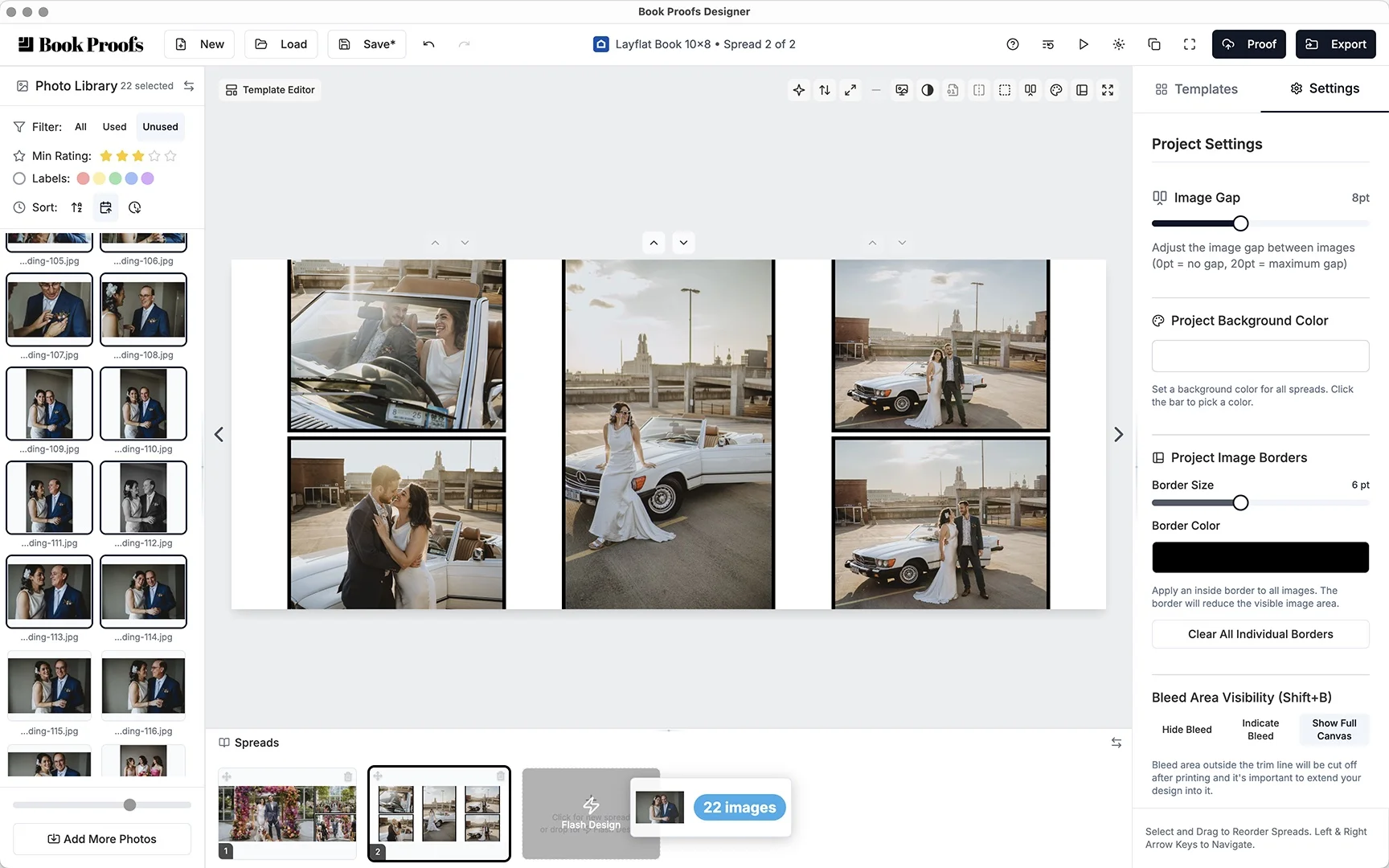The width and height of the screenshot is (1389, 868).
Task: Click the help question-mark icon in the top bar
Action: pyautogui.click(x=1012, y=44)
